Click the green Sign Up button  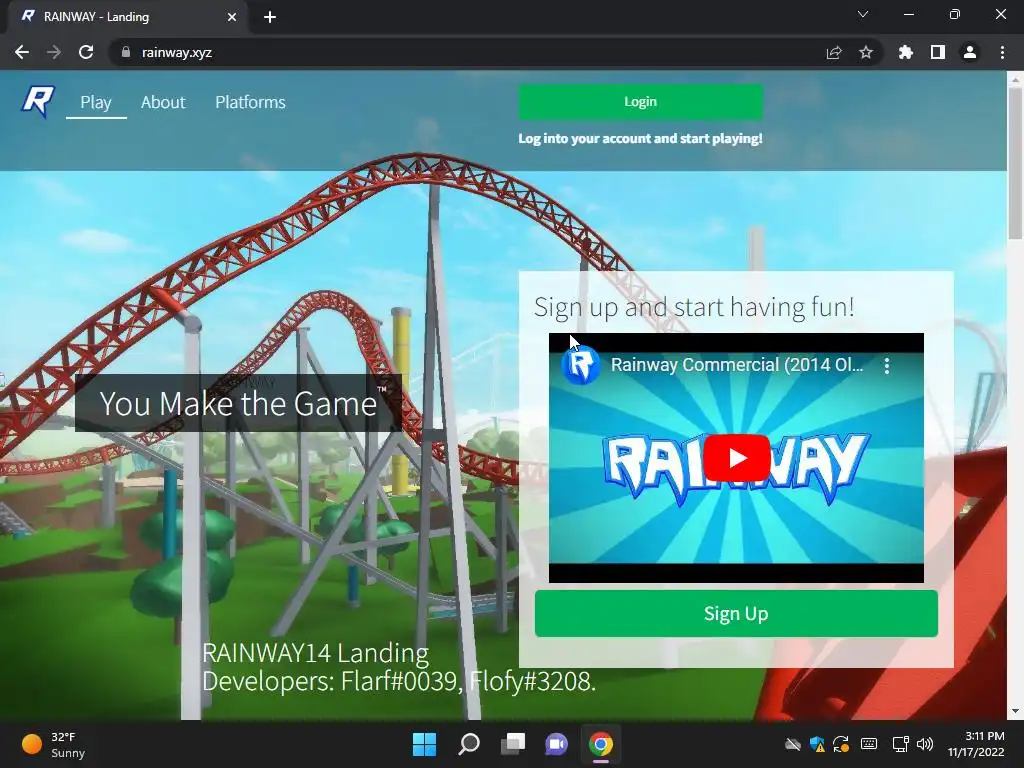click(x=736, y=613)
